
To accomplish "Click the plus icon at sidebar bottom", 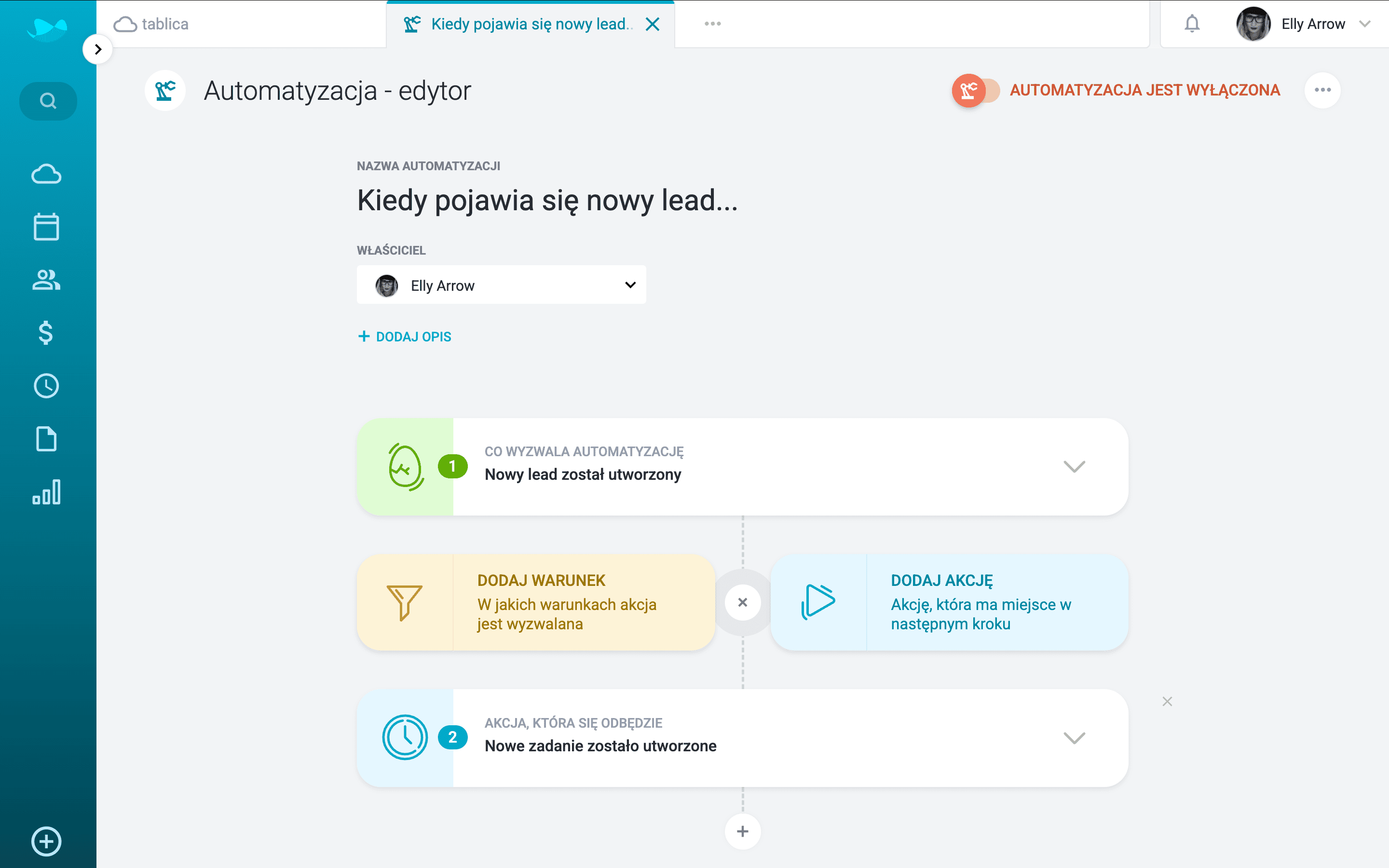I will tap(46, 841).
